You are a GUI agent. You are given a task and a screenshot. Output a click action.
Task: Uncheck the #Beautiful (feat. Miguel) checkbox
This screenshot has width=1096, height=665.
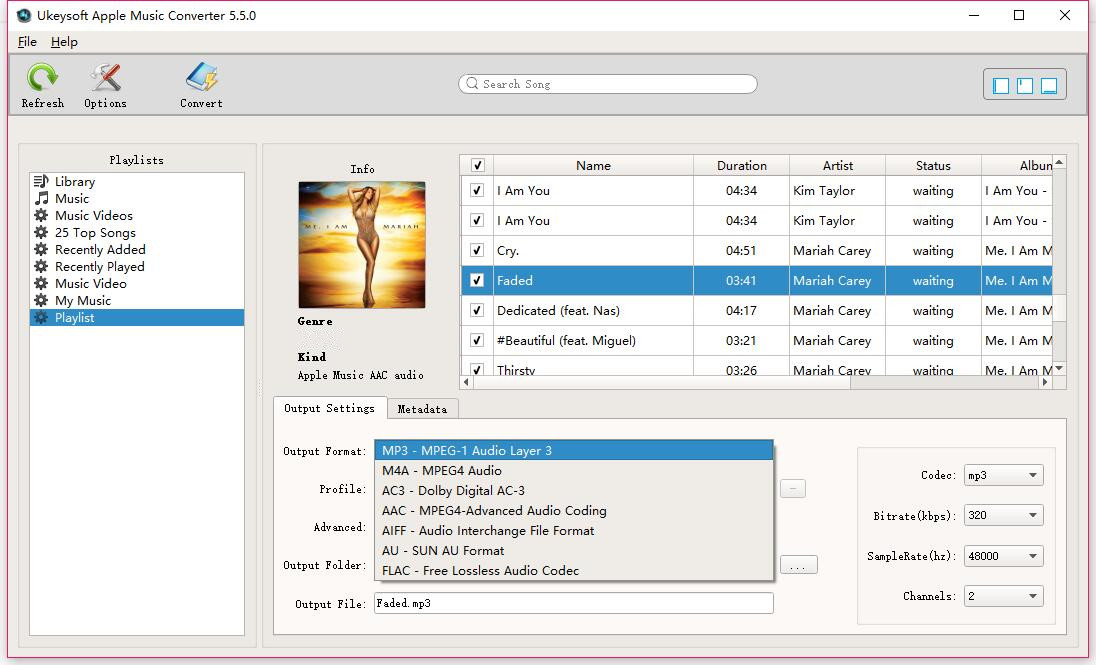tap(477, 341)
